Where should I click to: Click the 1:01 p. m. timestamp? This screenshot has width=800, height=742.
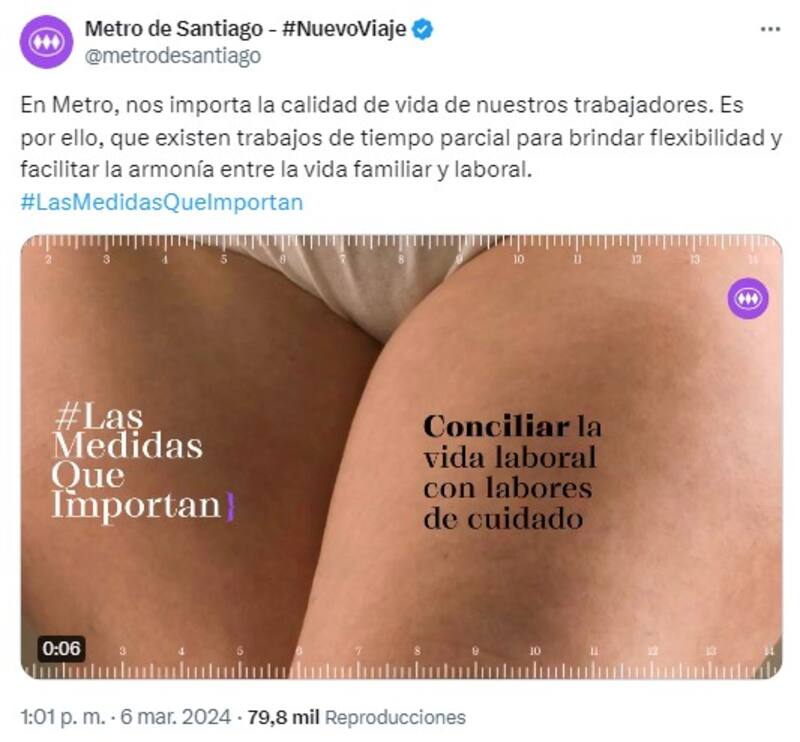[x=62, y=717]
